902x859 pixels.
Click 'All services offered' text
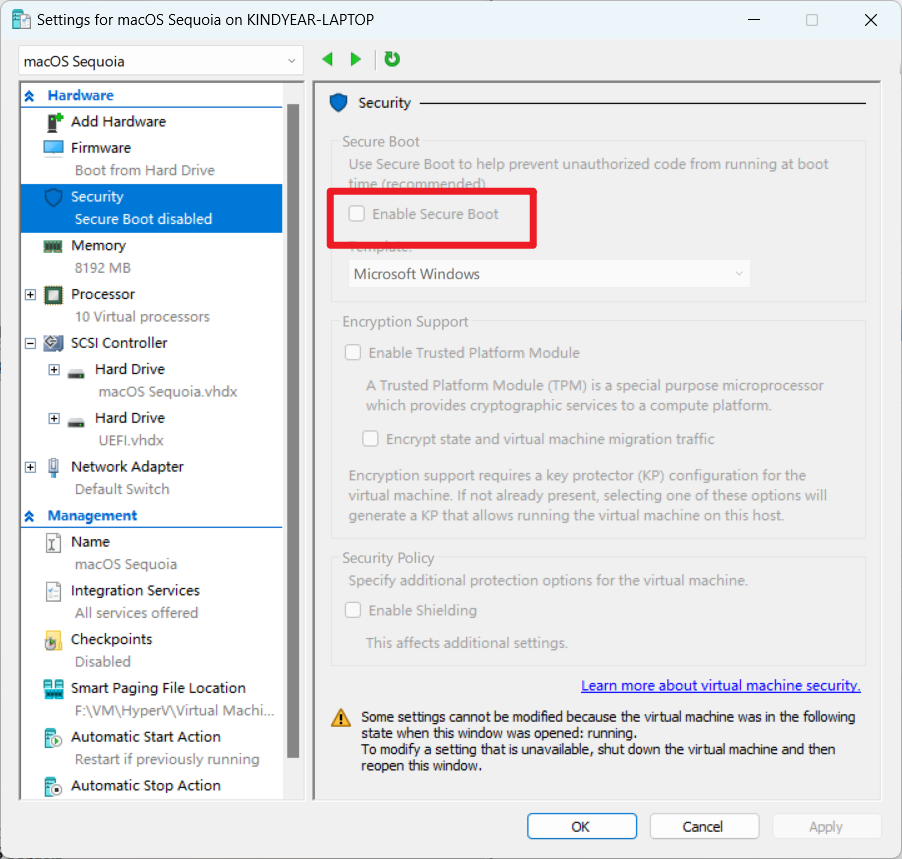(136, 613)
